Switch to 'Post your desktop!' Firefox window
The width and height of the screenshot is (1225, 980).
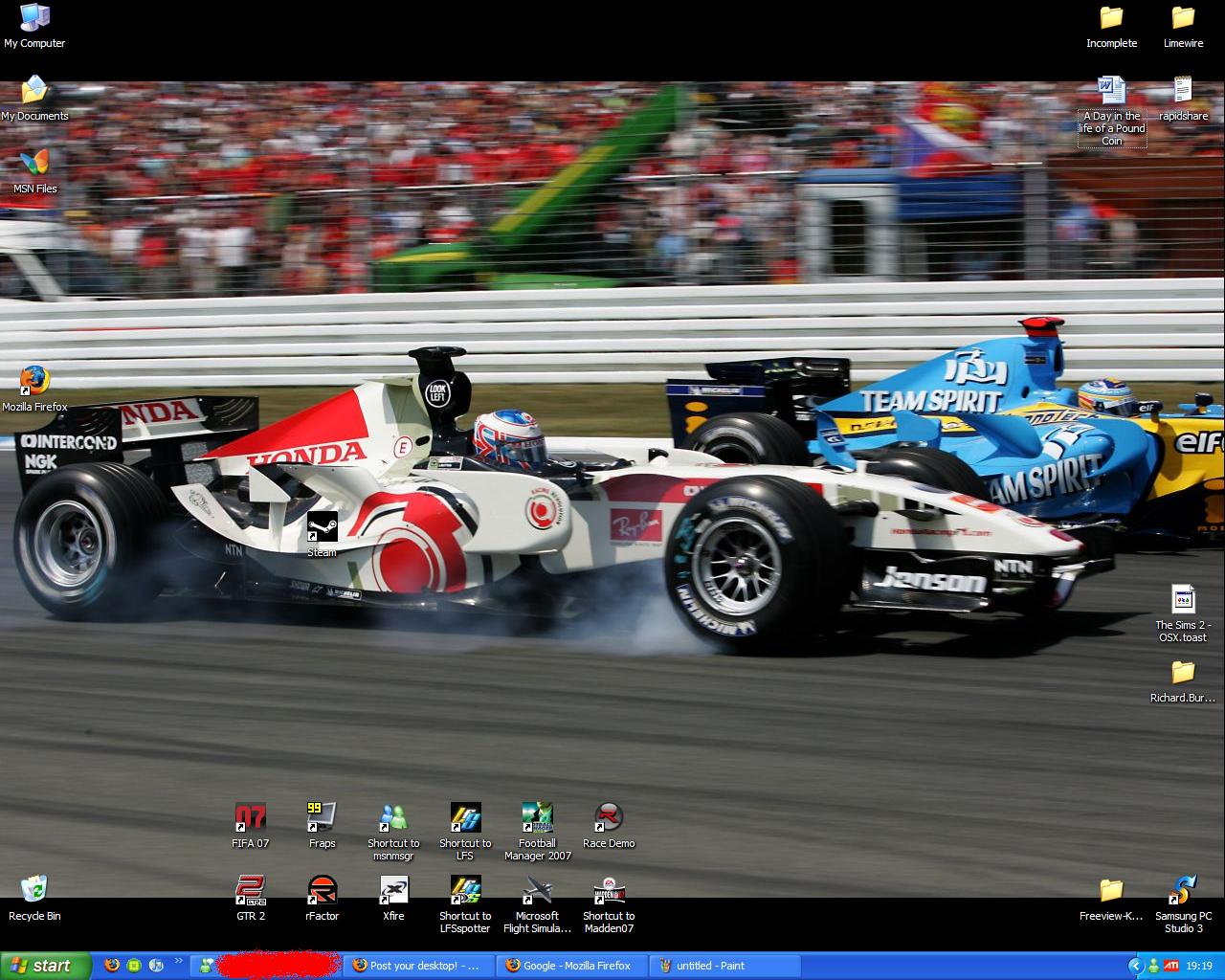(419, 966)
